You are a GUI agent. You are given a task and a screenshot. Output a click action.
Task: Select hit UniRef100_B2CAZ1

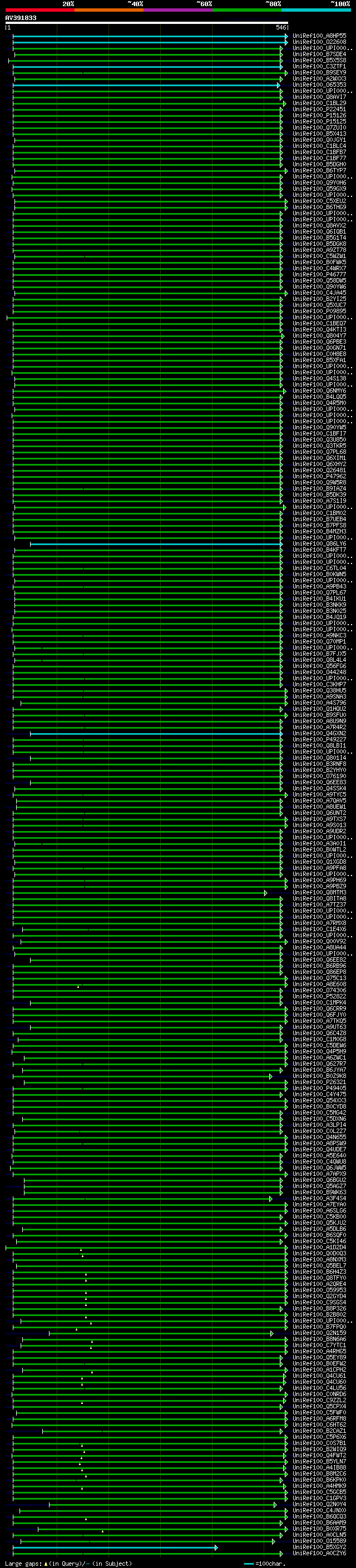tap(319, 1431)
